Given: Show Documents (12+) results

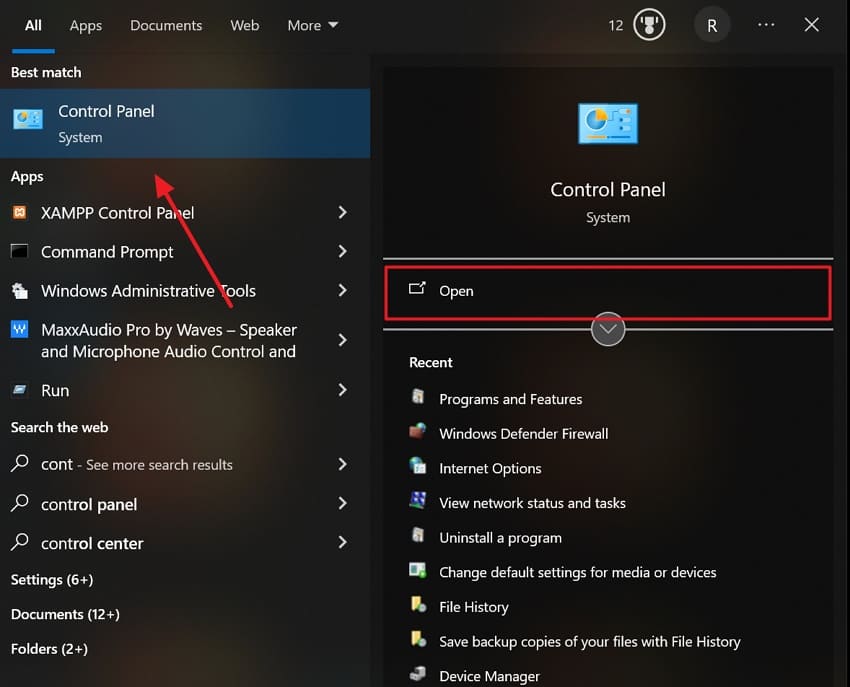Looking at the screenshot, I should 65,614.
